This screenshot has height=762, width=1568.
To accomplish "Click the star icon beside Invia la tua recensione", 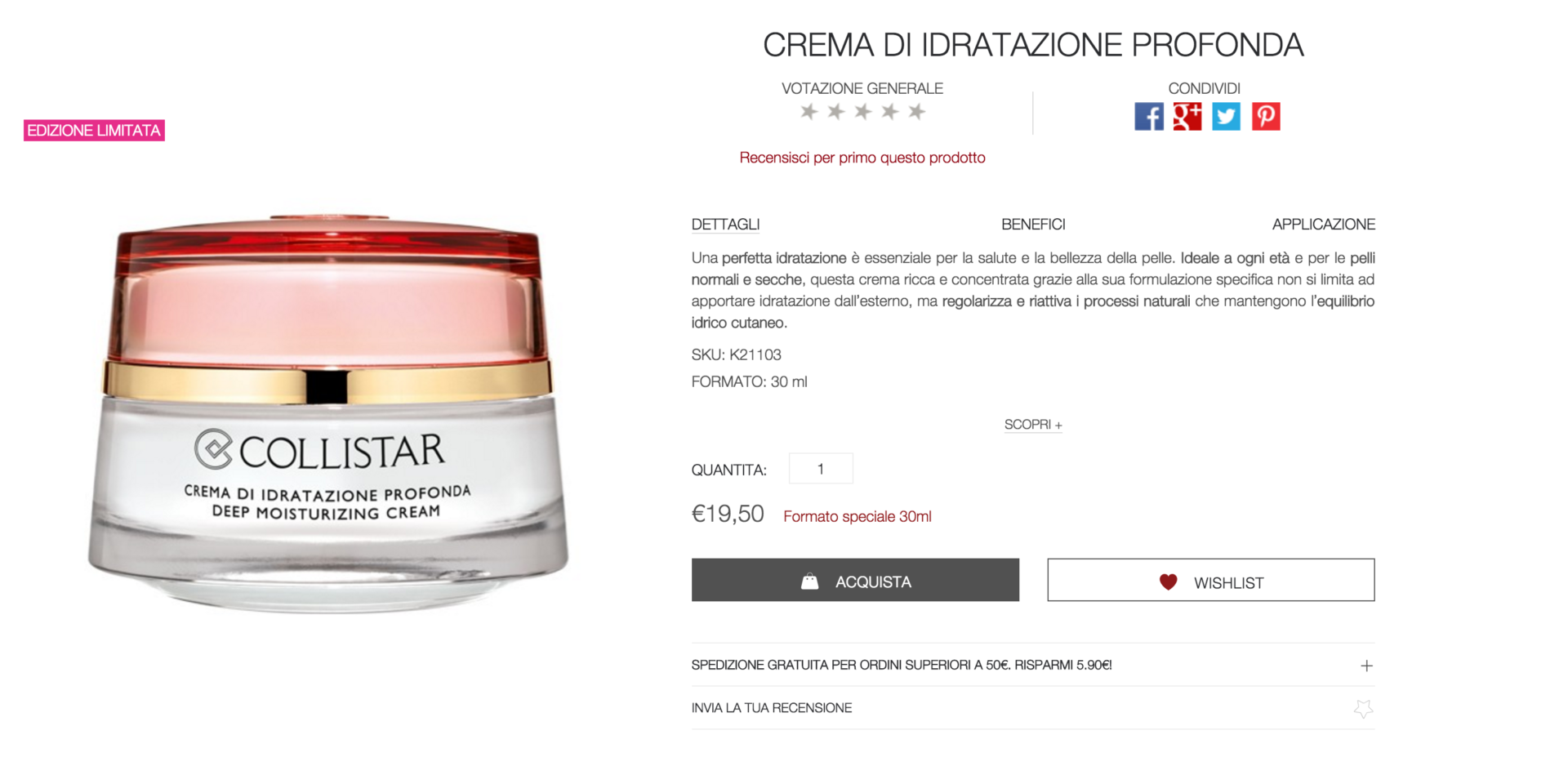I will click(x=1363, y=708).
